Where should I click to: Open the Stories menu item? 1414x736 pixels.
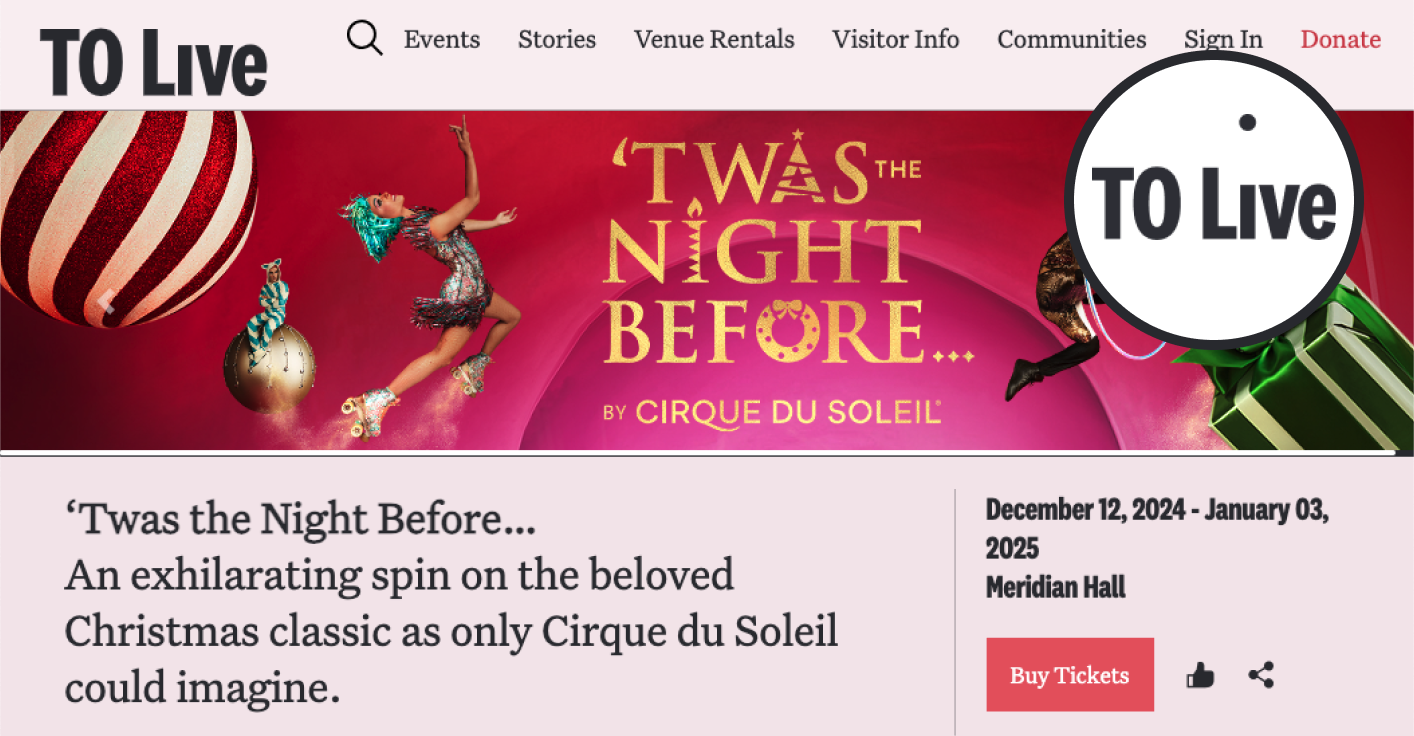[x=557, y=40]
